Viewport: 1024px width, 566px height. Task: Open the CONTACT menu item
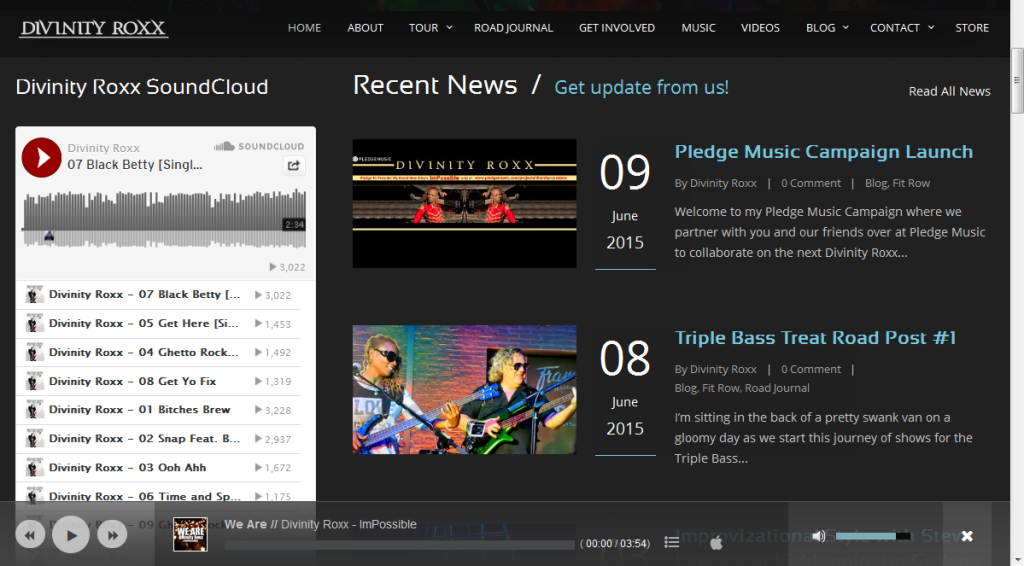tap(895, 27)
